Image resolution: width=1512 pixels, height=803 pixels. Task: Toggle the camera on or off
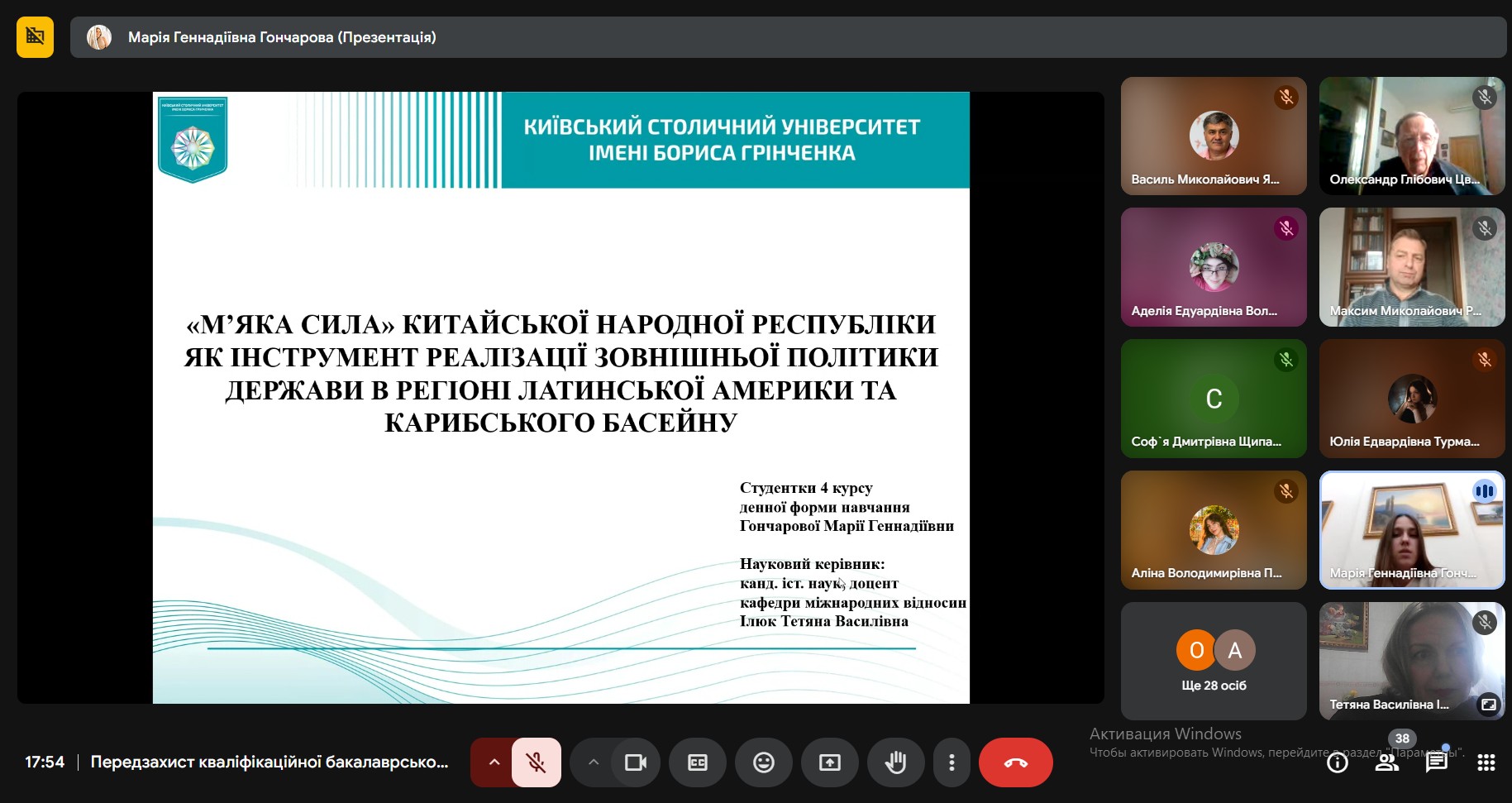coord(635,762)
